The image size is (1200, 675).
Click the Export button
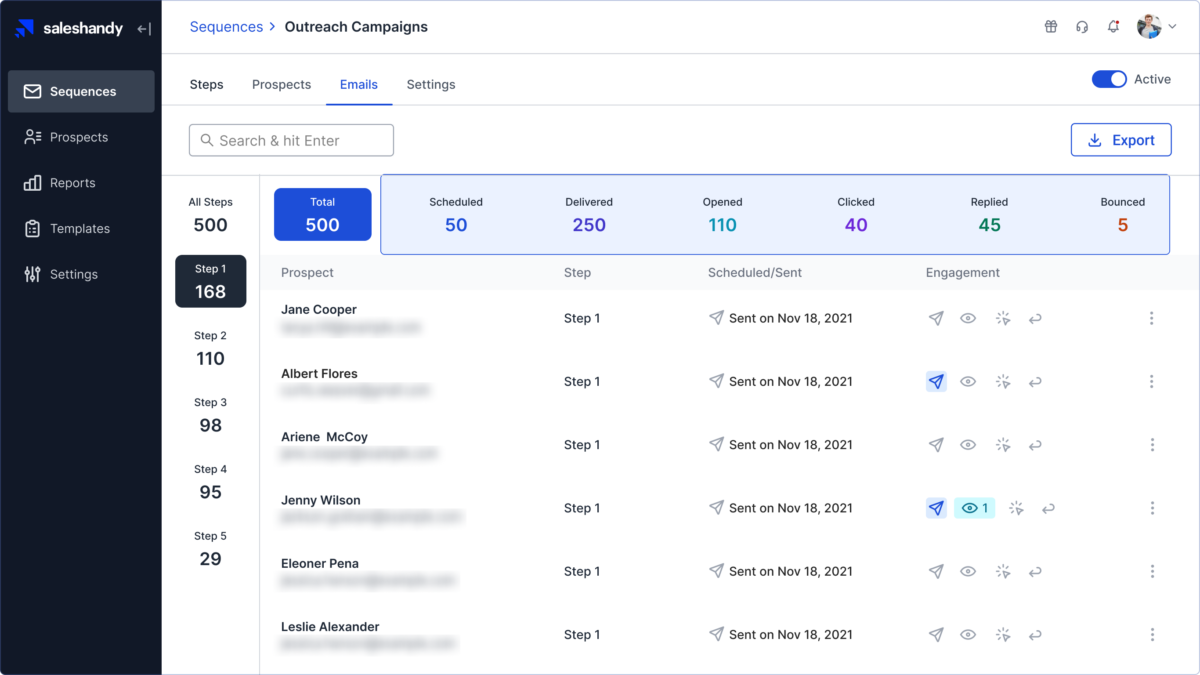click(x=1120, y=140)
